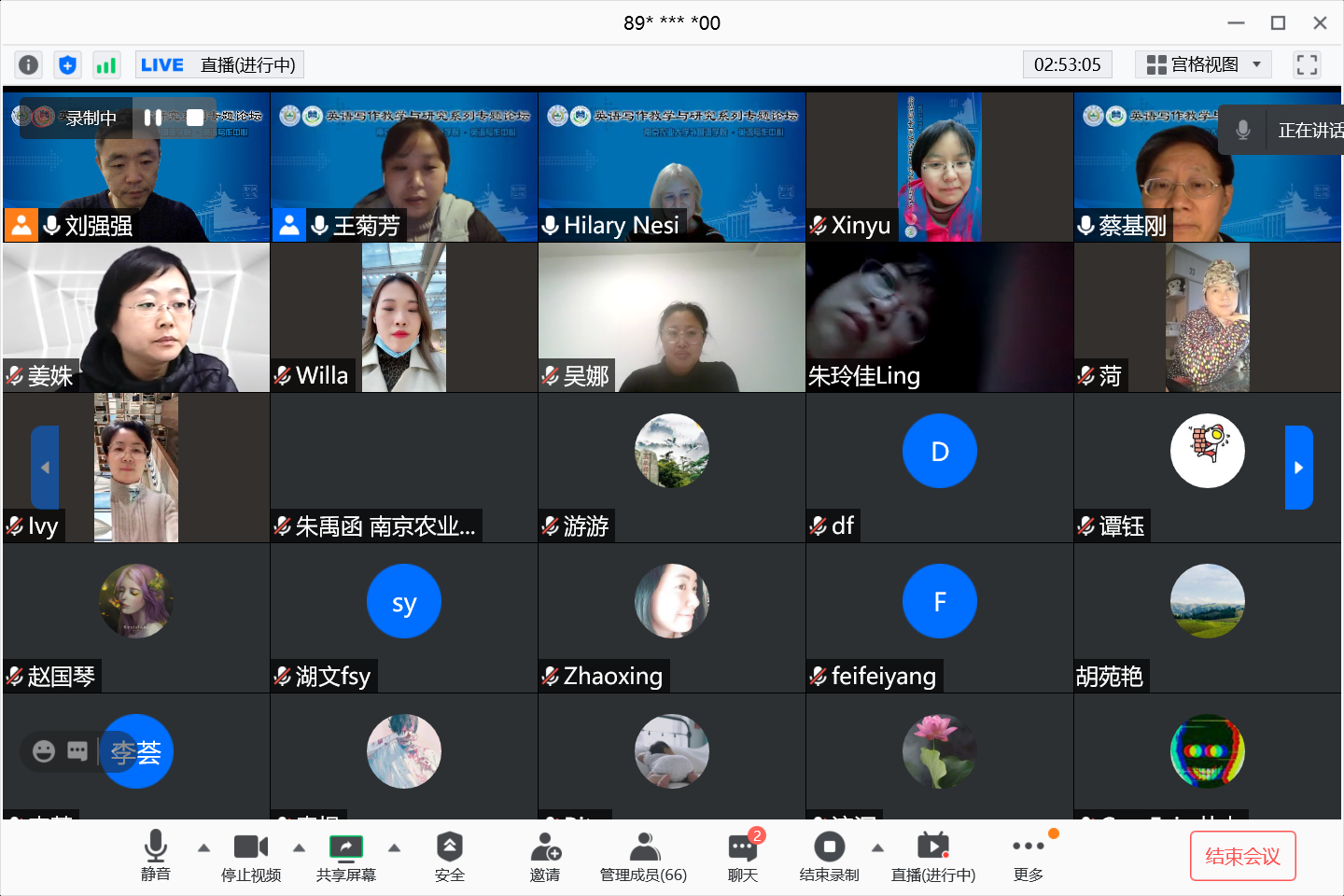Click the blue security shield icon
This screenshot has width=1344, height=896.
[67, 64]
